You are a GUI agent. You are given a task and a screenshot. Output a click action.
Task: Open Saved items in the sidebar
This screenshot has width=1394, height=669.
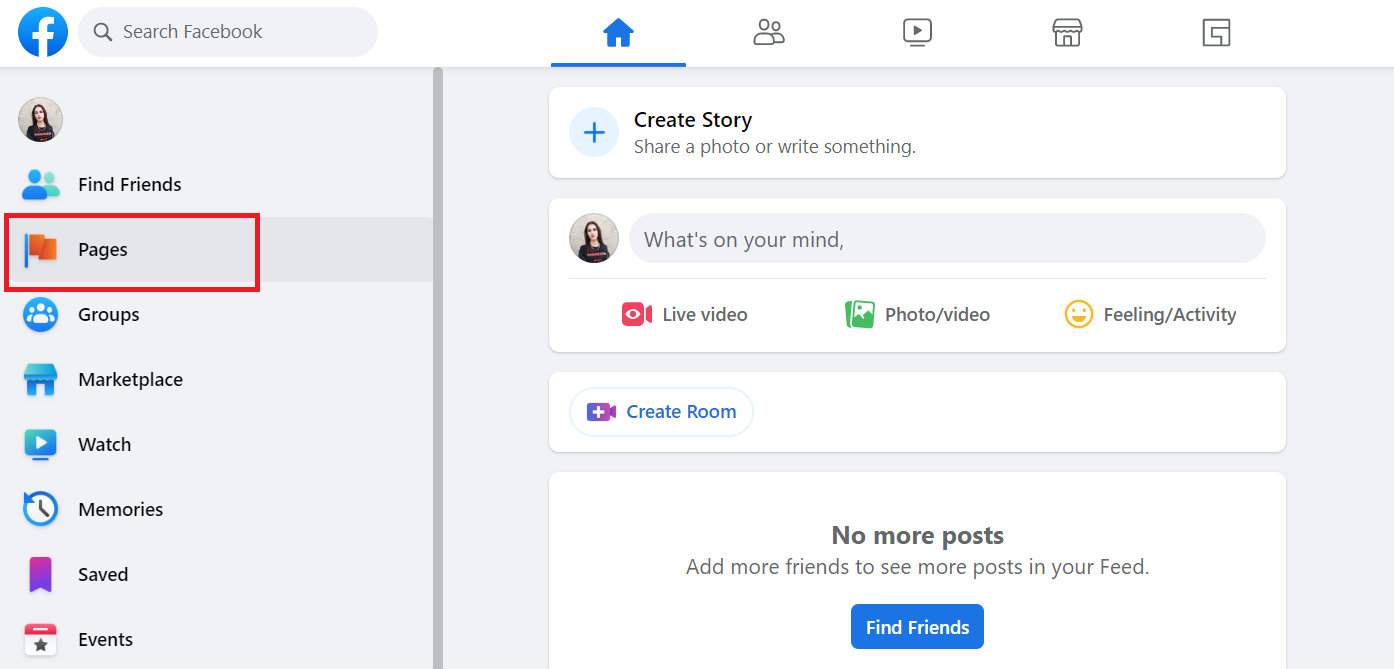103,574
